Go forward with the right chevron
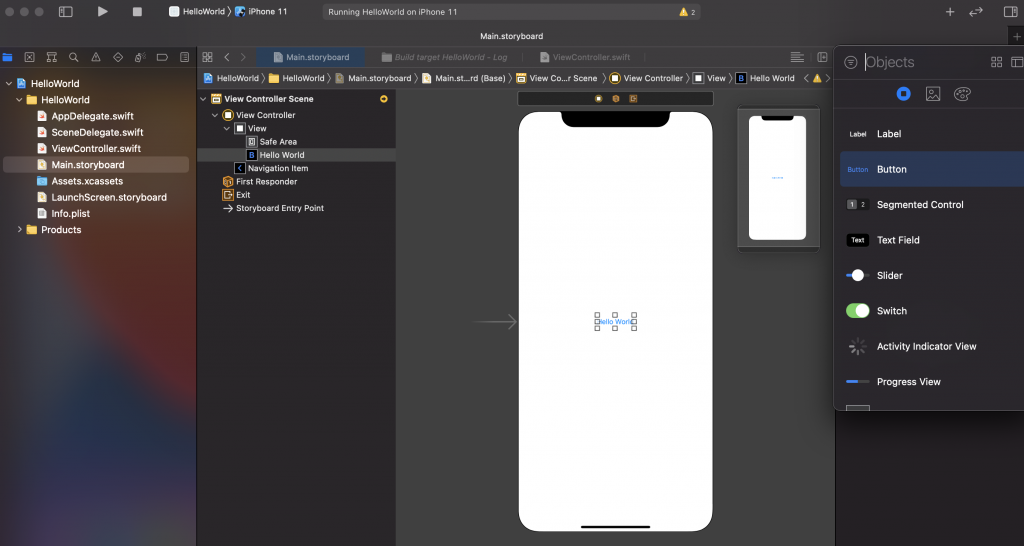 [243, 57]
